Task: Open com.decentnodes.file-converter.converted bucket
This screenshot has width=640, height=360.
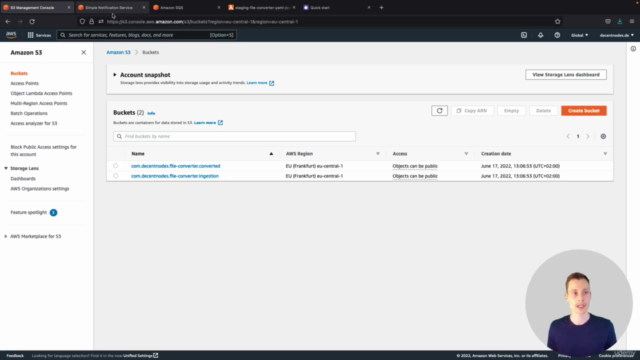Action: 176,166
